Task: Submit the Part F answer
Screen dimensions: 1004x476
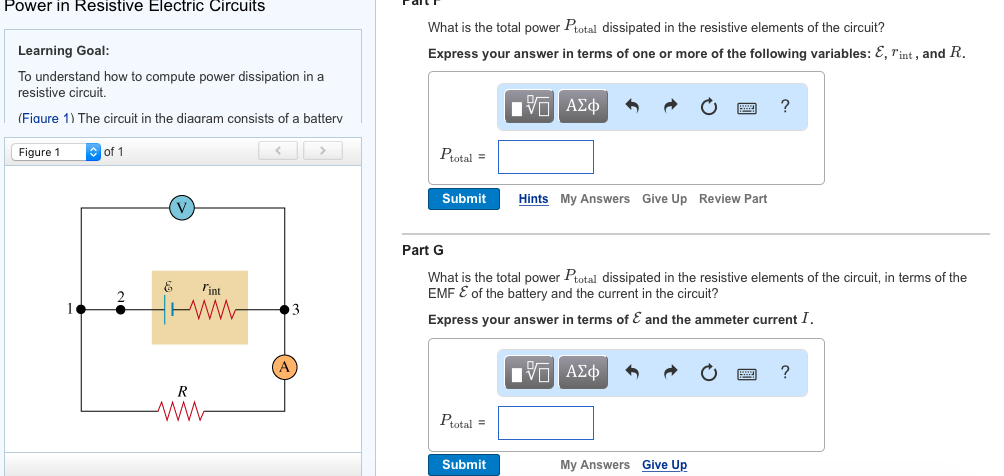Action: [x=464, y=199]
